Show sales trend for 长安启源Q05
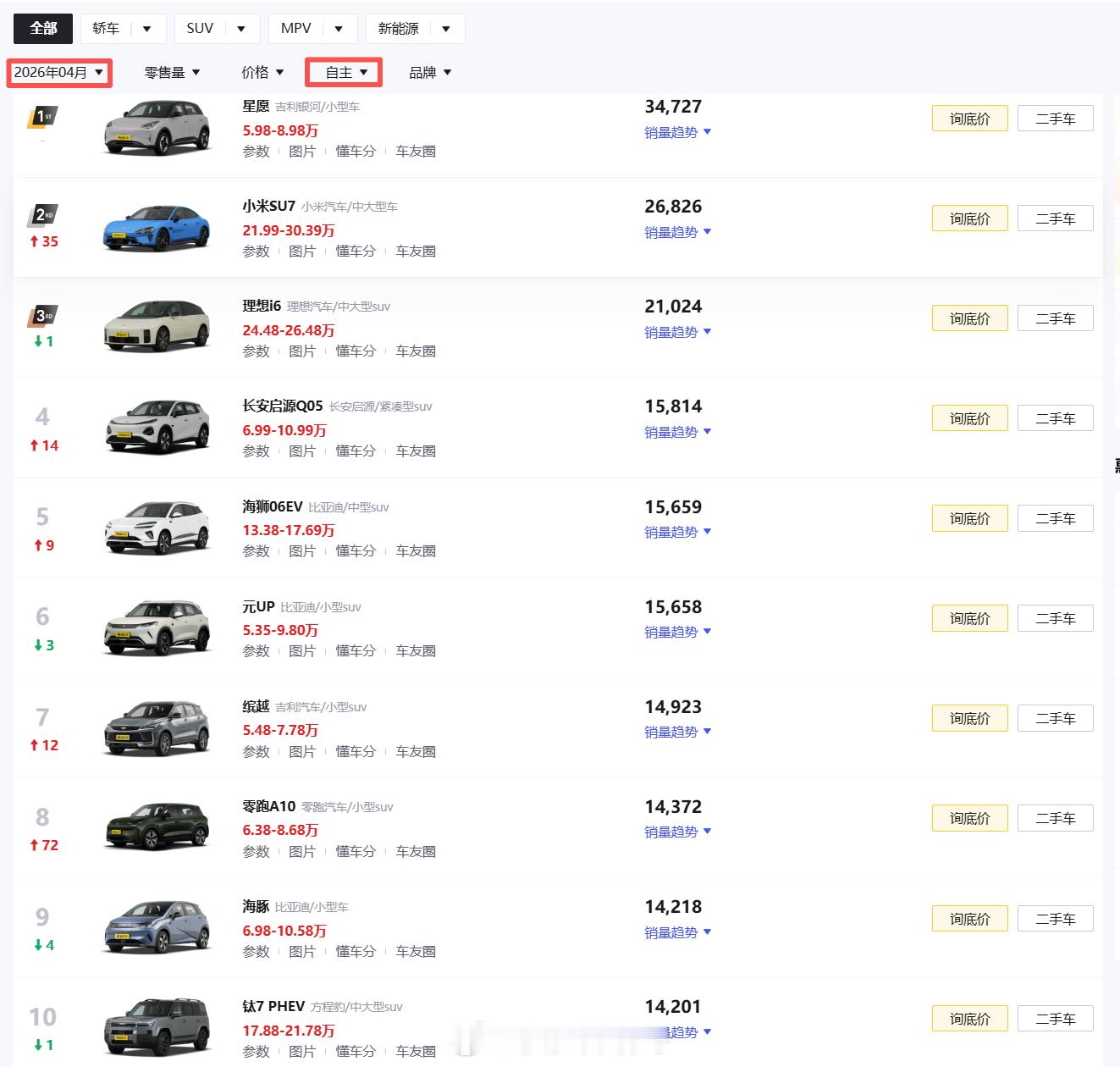 pyautogui.click(x=678, y=432)
